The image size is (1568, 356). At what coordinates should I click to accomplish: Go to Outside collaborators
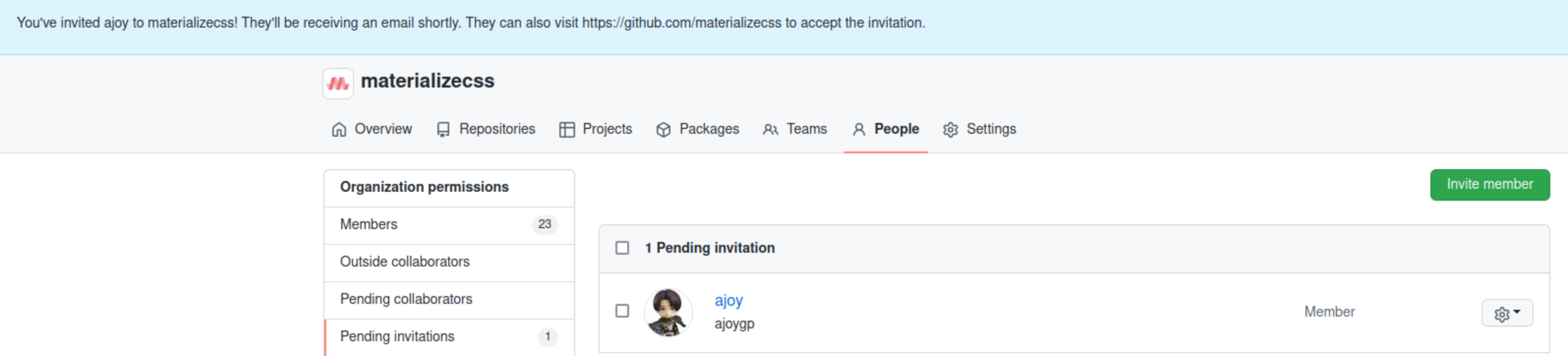tap(405, 262)
